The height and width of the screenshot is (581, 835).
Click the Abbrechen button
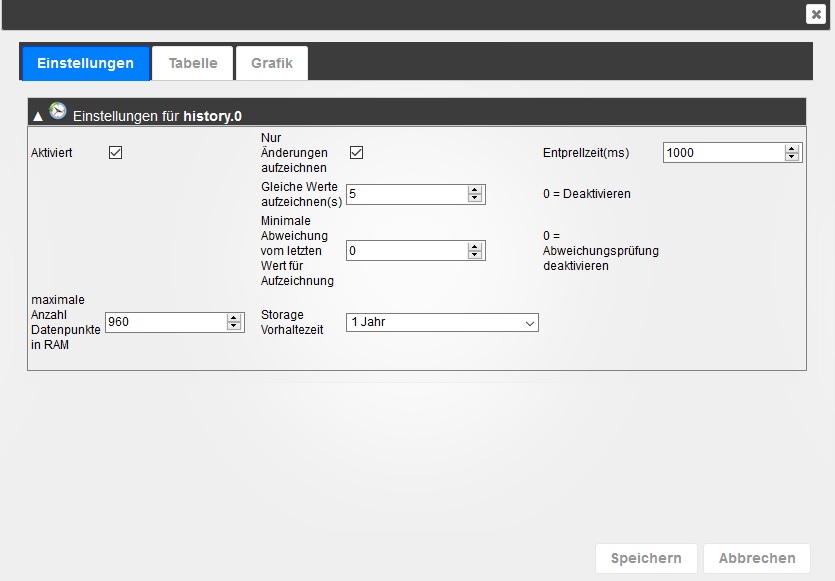[757, 558]
